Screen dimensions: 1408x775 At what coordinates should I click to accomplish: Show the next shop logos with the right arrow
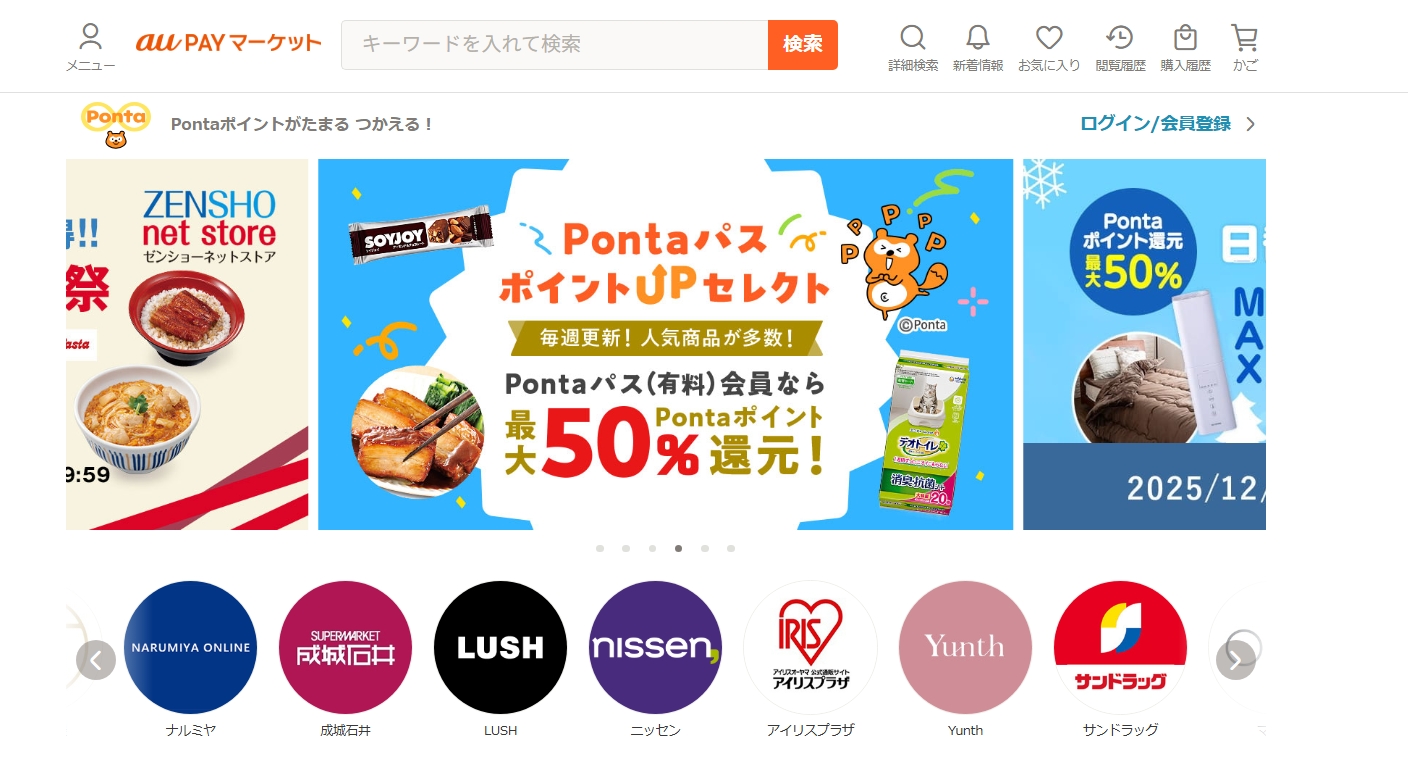pyautogui.click(x=1236, y=660)
